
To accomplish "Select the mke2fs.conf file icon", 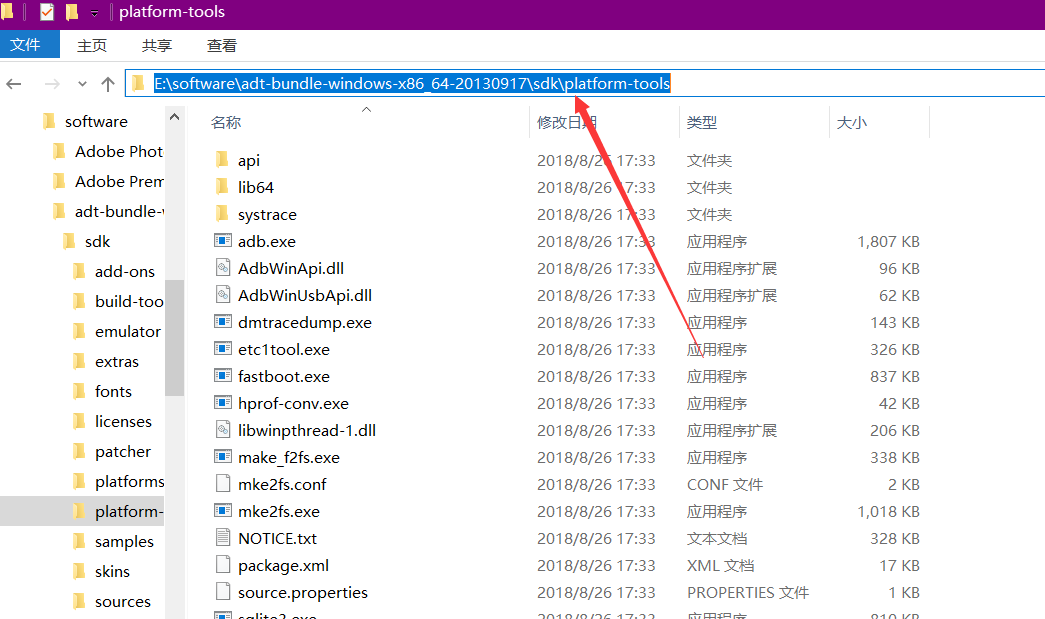I will [223, 484].
